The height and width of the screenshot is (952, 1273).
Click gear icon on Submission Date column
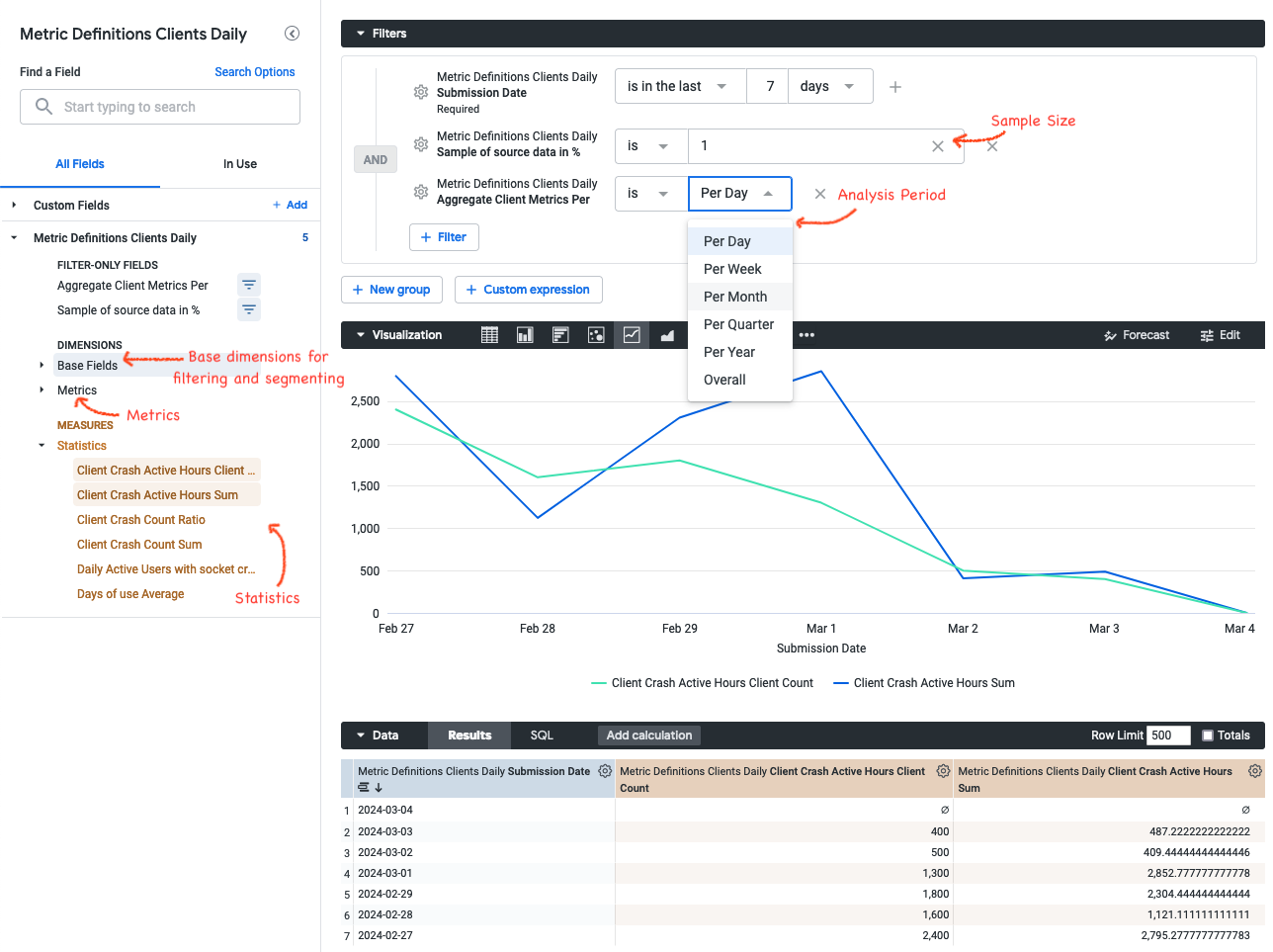click(605, 771)
